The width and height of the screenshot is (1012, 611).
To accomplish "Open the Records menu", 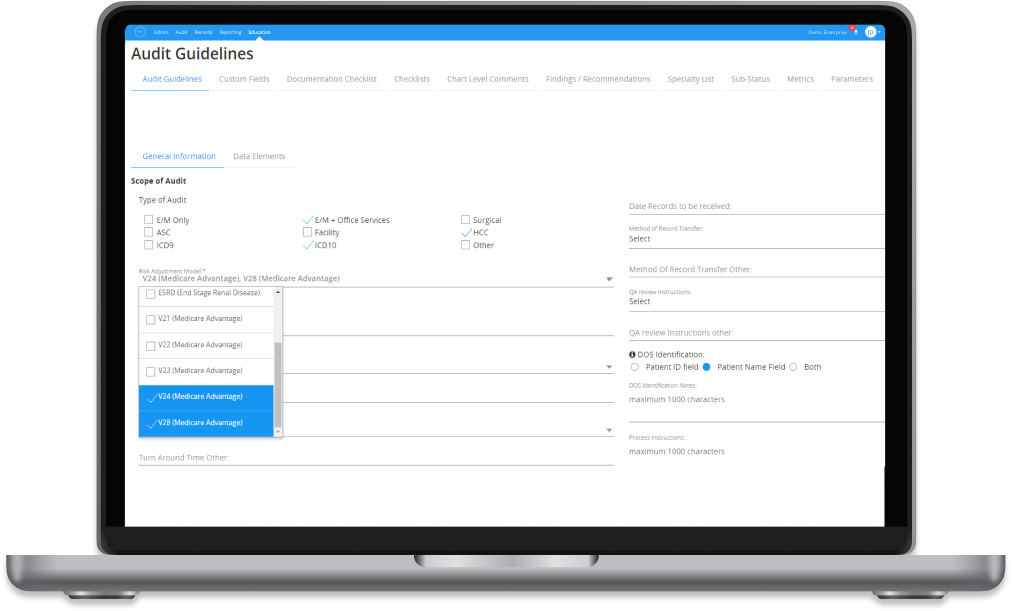I will [203, 31].
